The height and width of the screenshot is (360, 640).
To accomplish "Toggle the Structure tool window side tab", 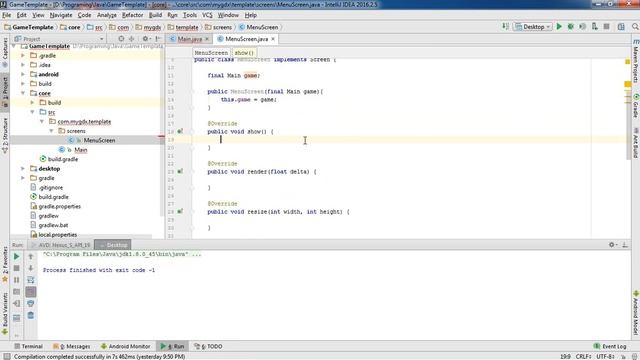I will (x=5, y=135).
